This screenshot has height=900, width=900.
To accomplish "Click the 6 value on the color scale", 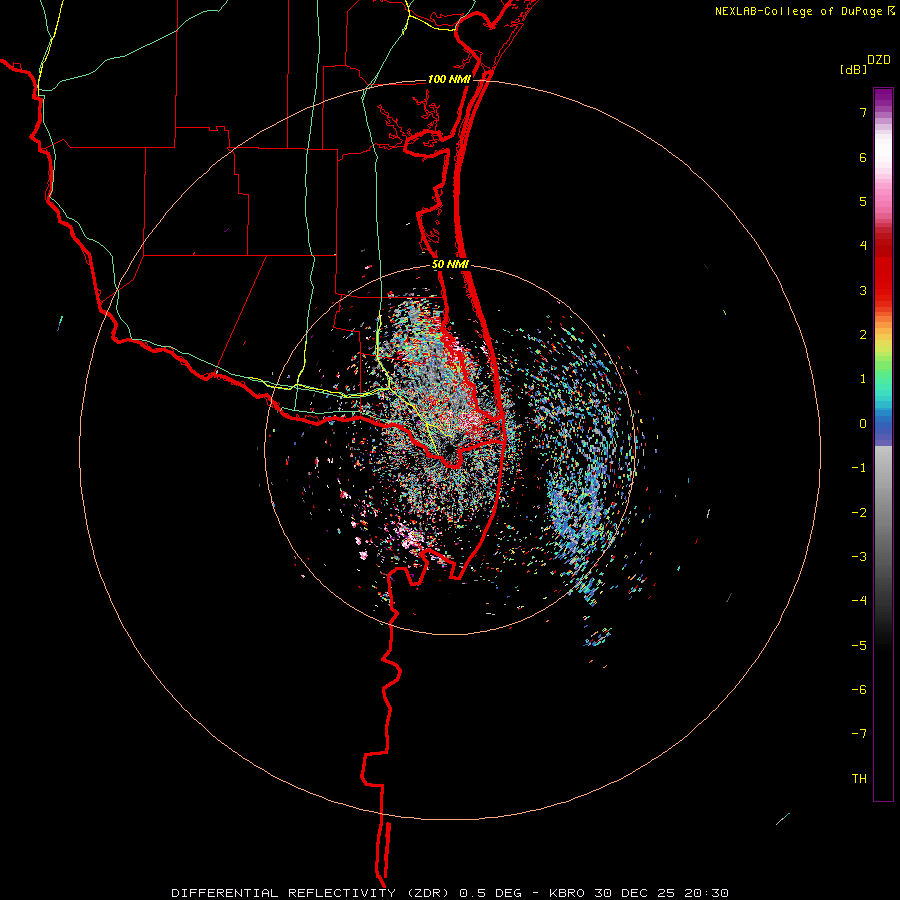I will (x=863, y=157).
